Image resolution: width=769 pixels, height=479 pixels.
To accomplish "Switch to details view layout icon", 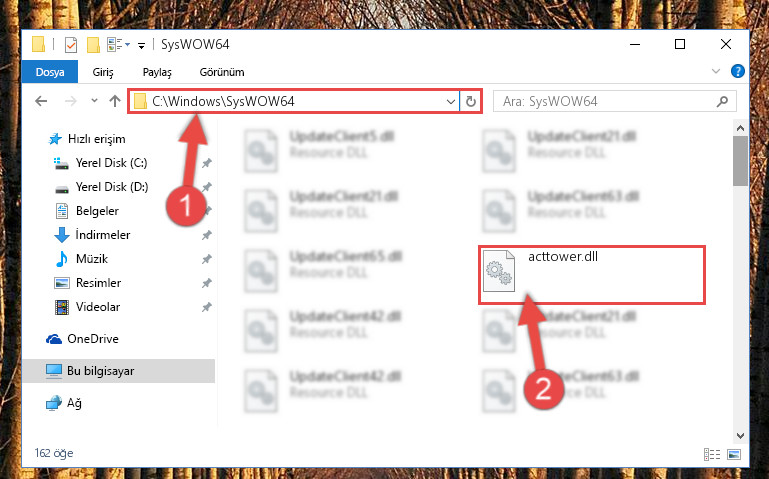I will (712, 454).
